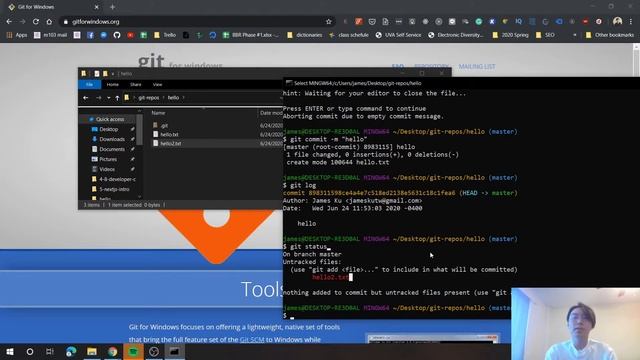
Task: Click Explorer back navigation arrow
Action: (x=86, y=98)
